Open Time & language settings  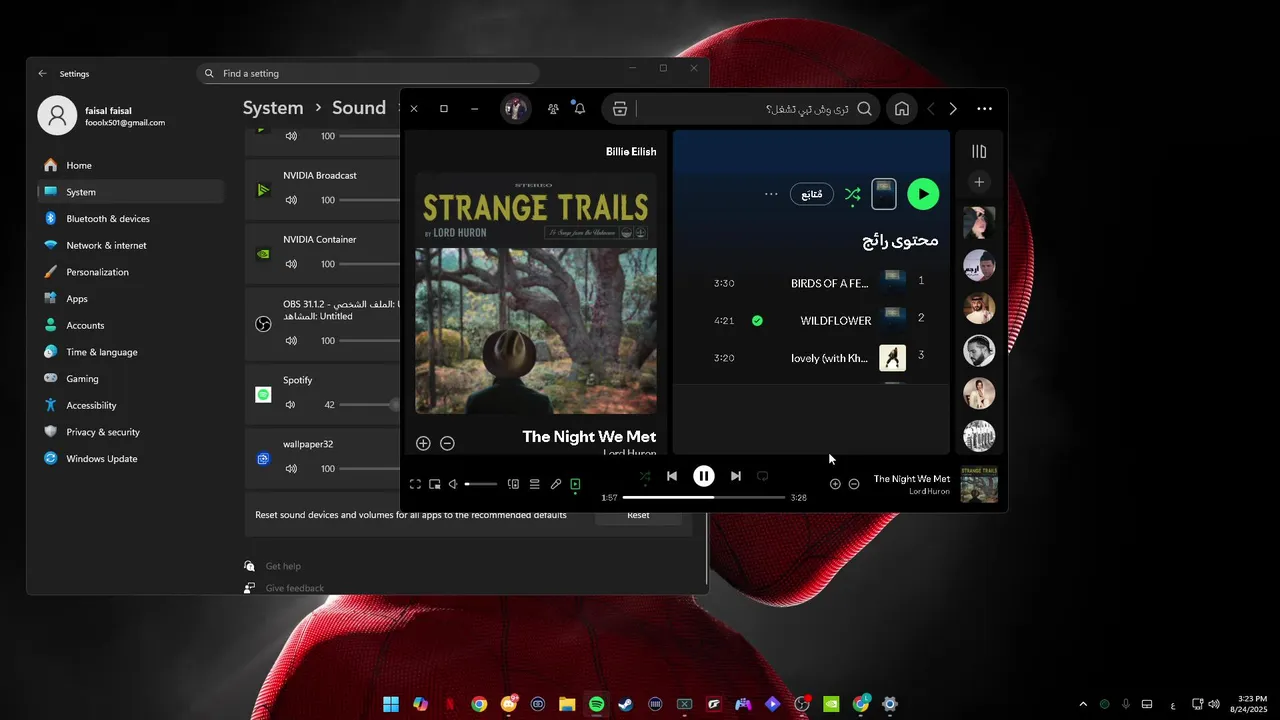click(x=130, y=352)
